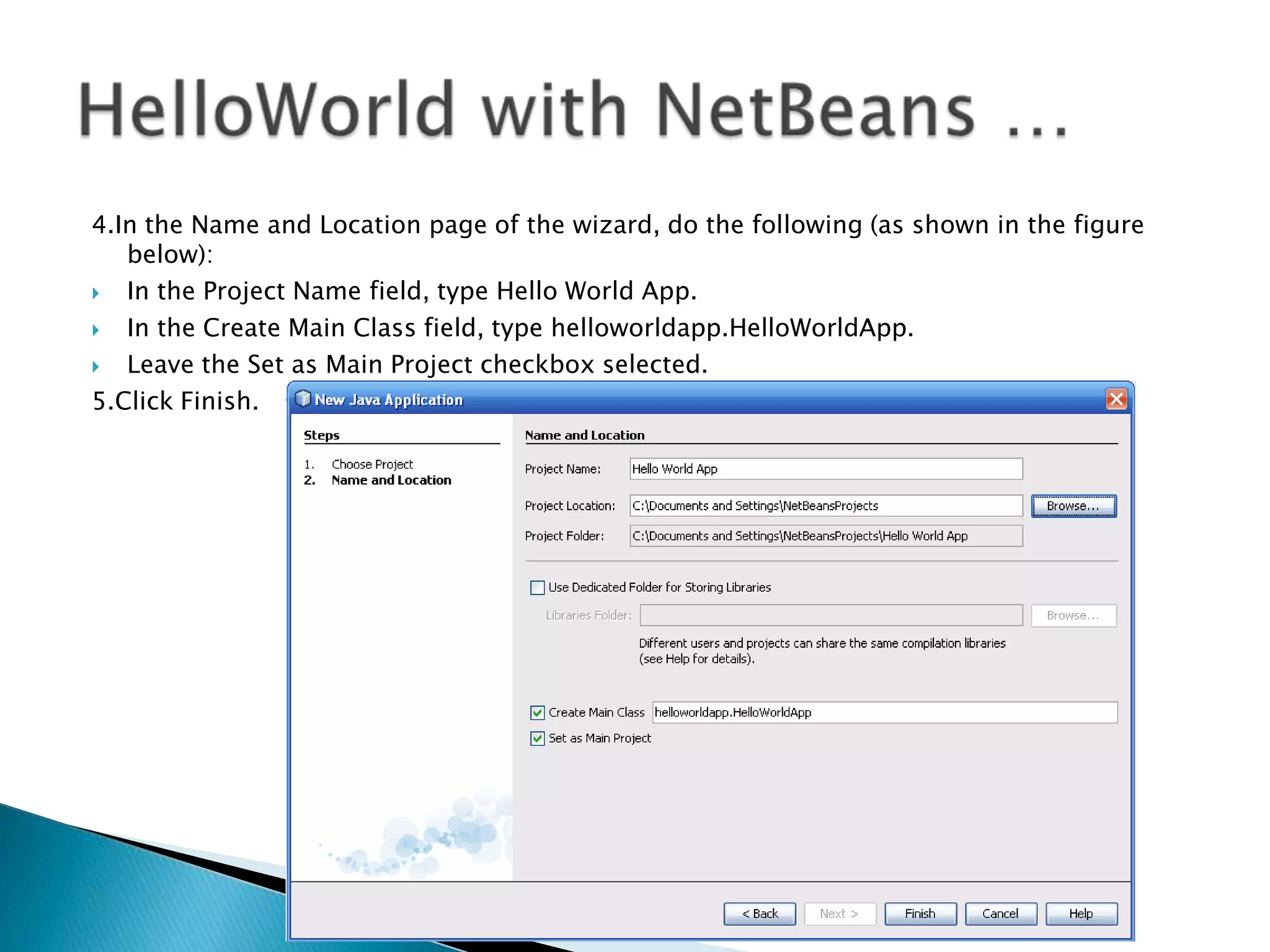Click the 'type Hello World App' bullet line
This screenshot has height=952, width=1270.
pos(412,291)
